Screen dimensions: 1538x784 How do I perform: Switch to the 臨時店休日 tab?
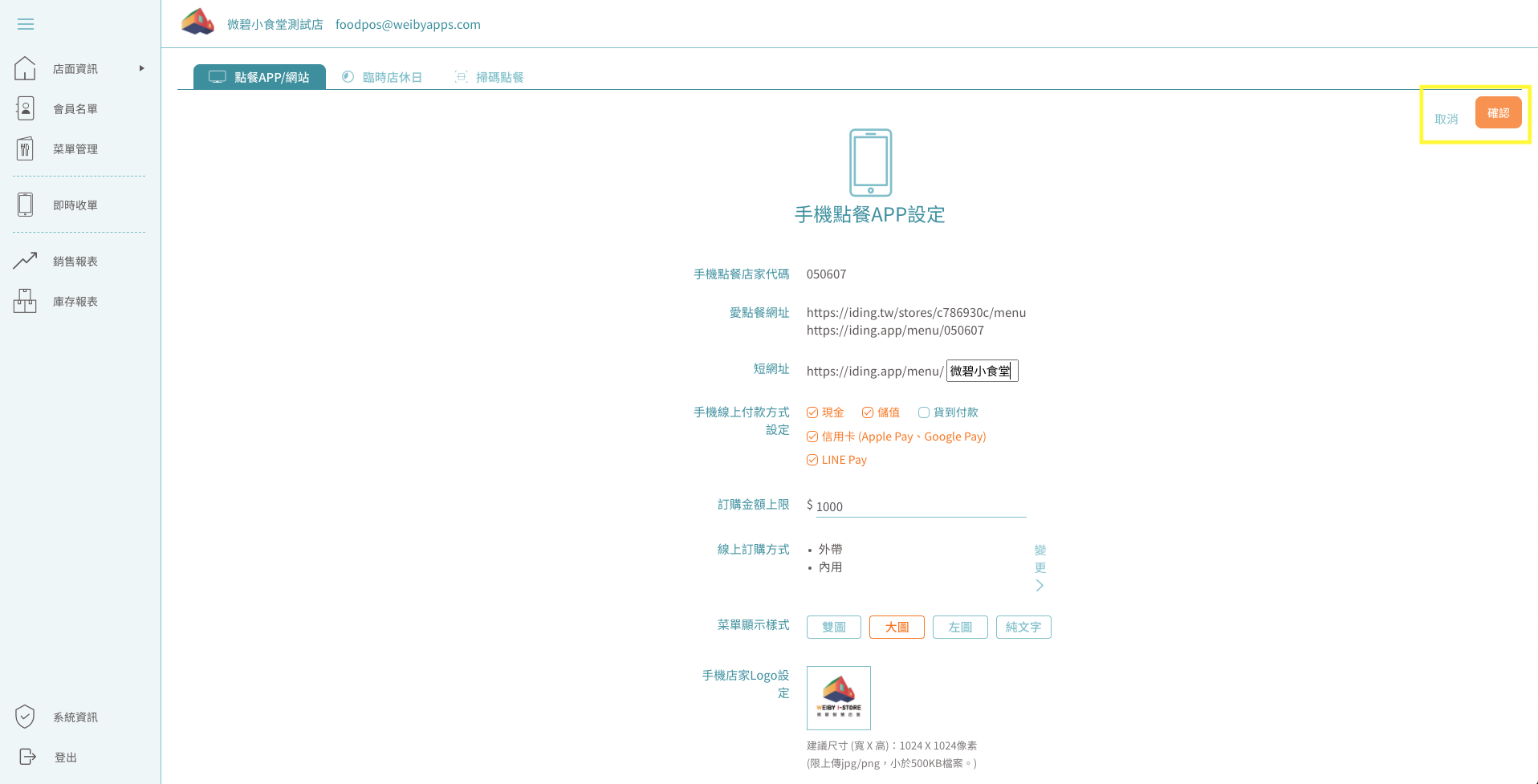(383, 77)
